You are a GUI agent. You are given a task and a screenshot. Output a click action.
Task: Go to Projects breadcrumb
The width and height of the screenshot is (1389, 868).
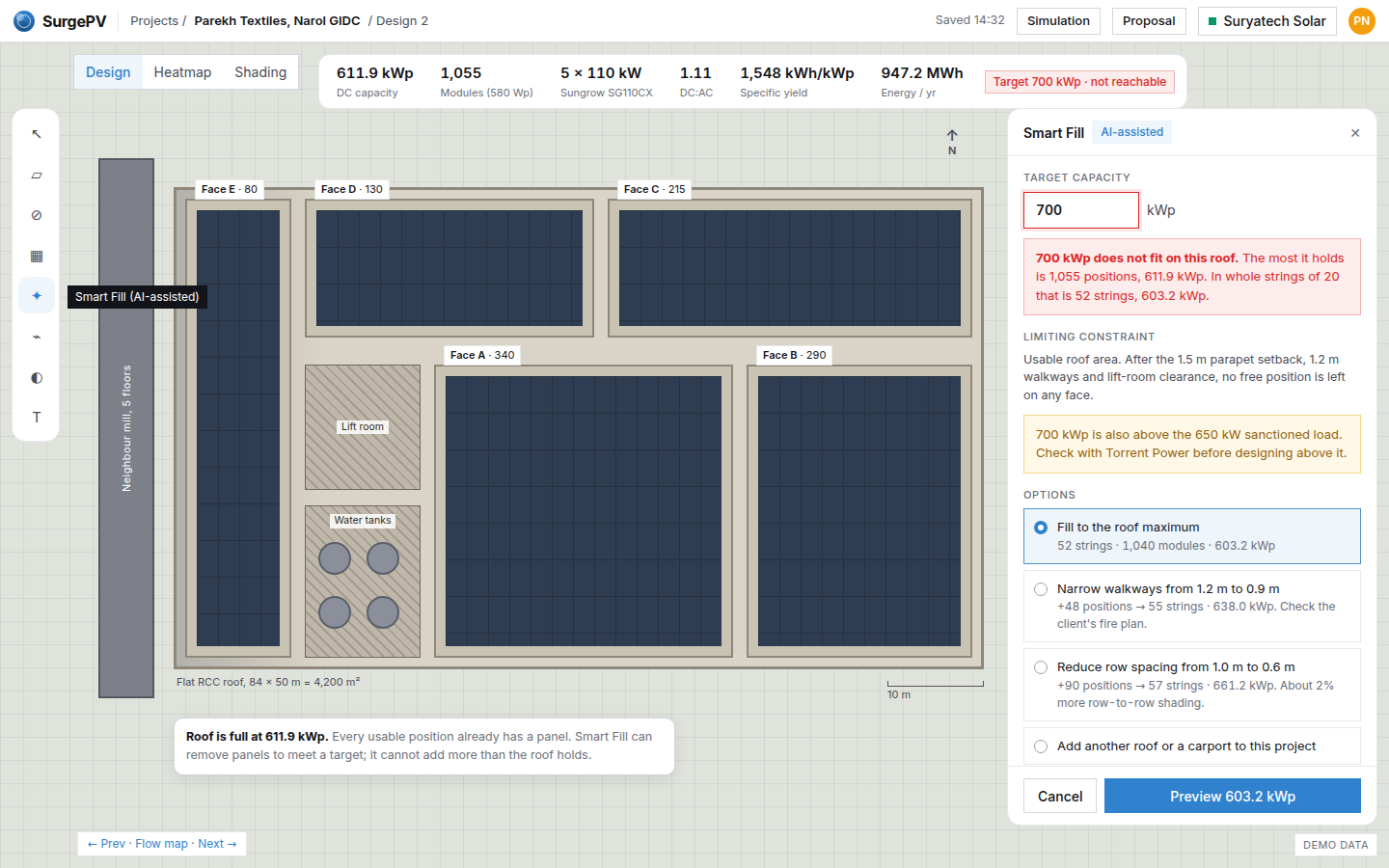pos(154,21)
